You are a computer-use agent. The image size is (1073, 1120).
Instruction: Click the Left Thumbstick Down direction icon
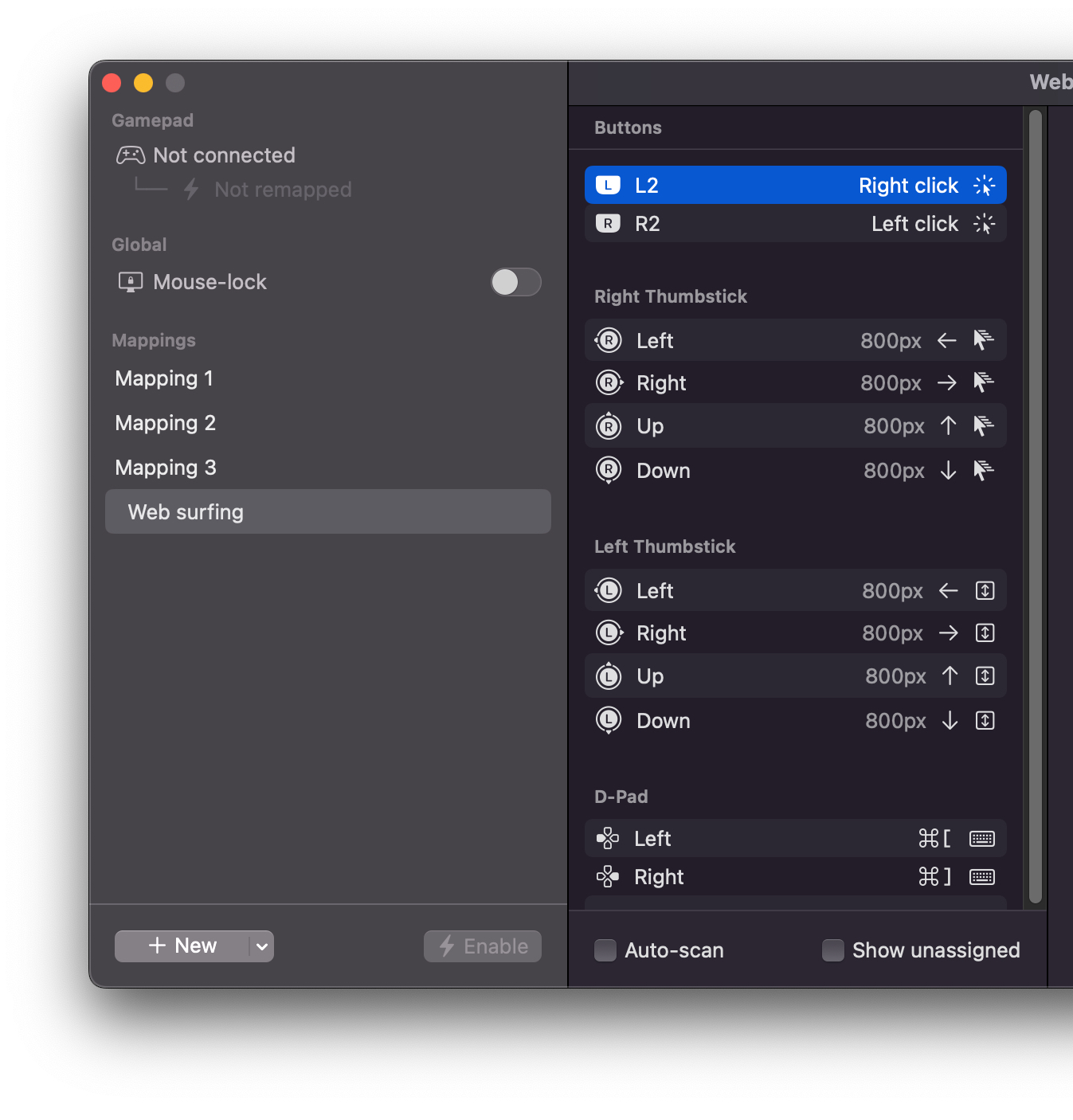[x=609, y=721]
